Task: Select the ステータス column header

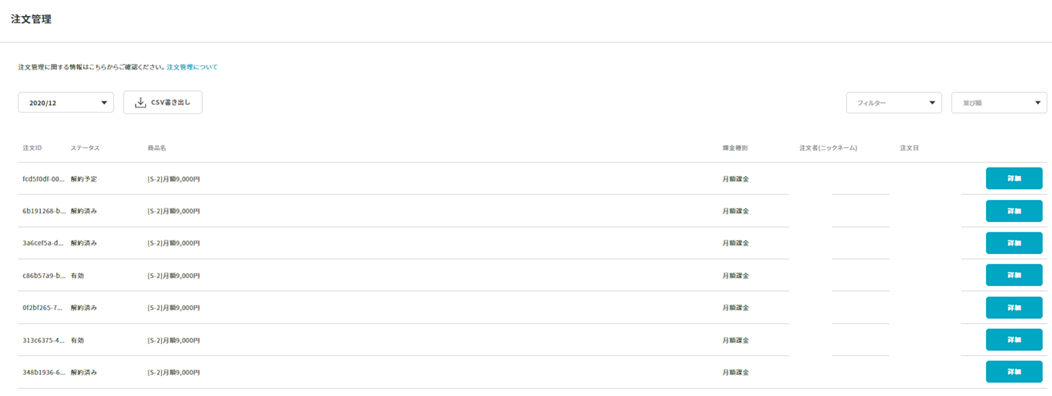Action: pyautogui.click(x=85, y=148)
